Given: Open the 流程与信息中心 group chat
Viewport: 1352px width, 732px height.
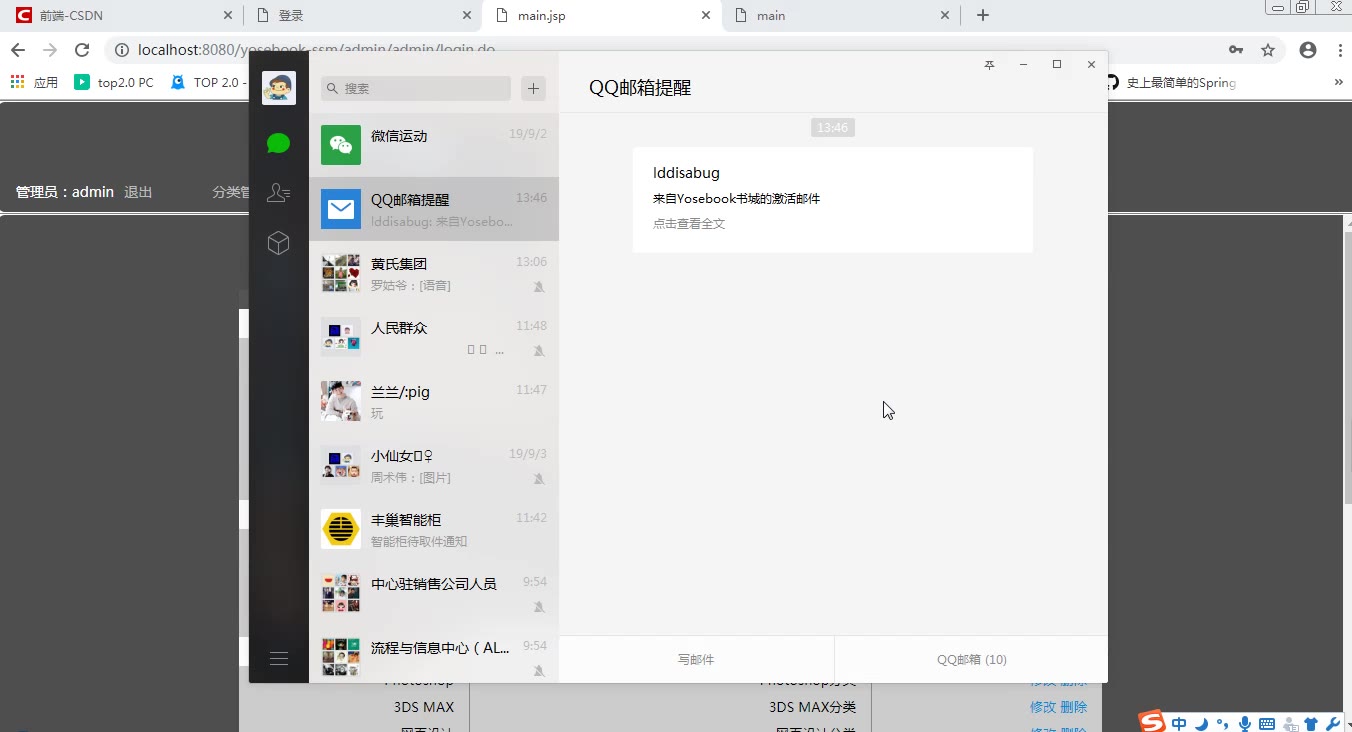Looking at the screenshot, I should coord(434,654).
